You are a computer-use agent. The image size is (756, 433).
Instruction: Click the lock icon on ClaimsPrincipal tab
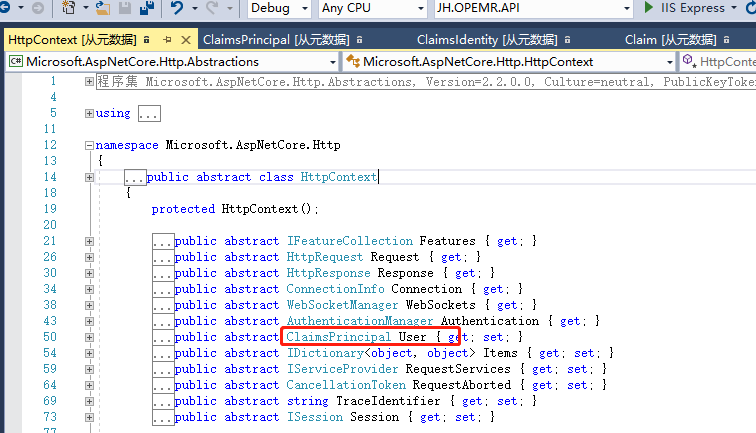pyautogui.click(x=359, y=40)
